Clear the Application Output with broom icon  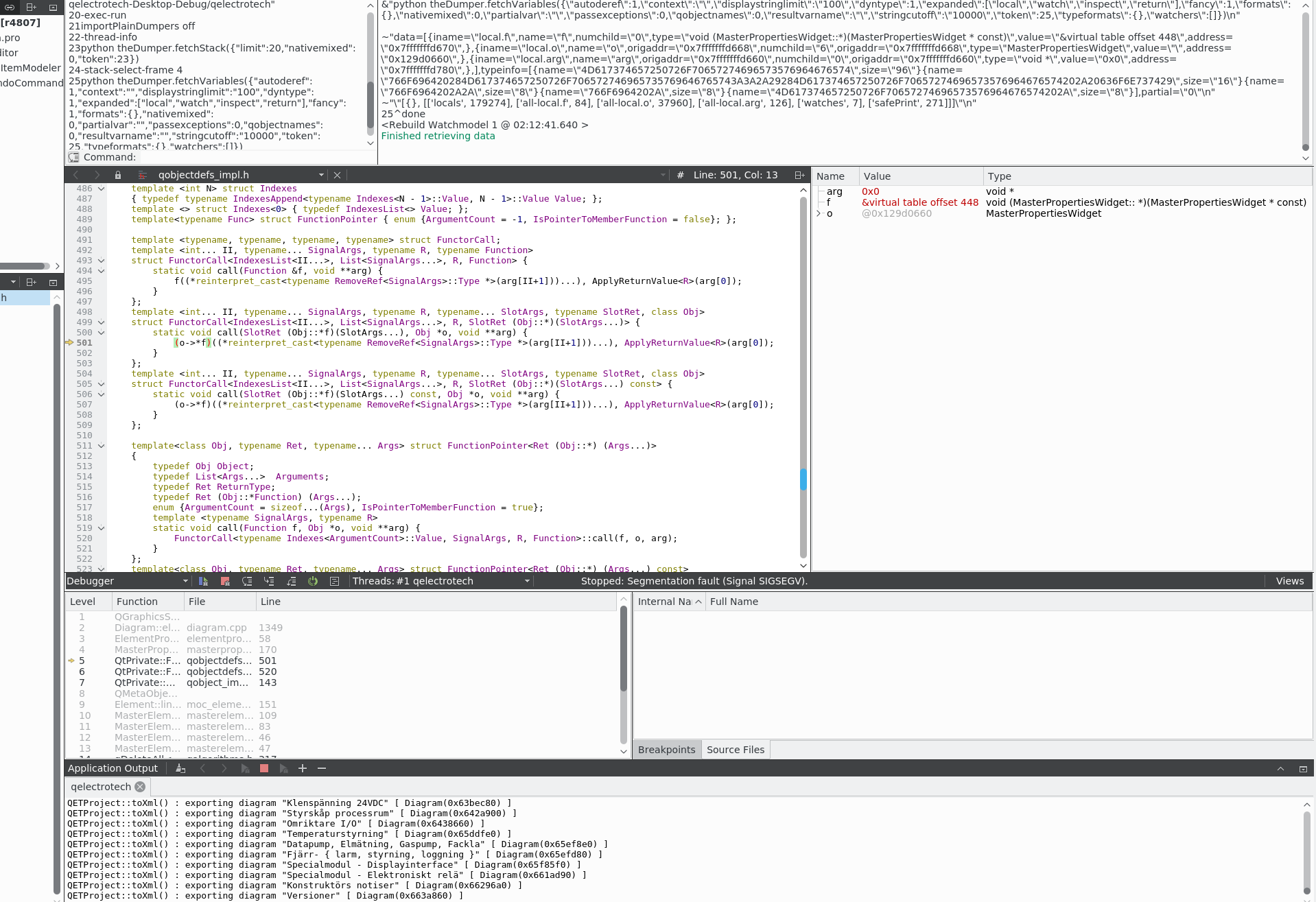[180, 768]
